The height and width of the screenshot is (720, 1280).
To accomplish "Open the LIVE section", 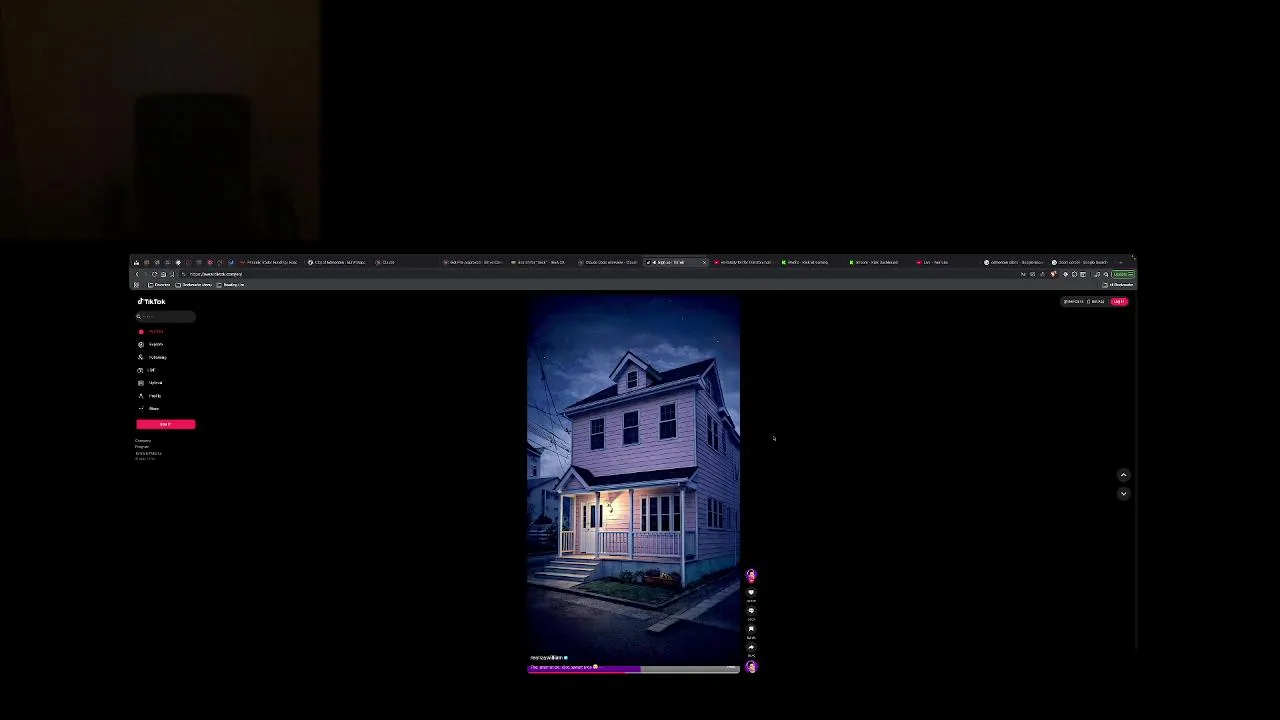I will 148,370.
